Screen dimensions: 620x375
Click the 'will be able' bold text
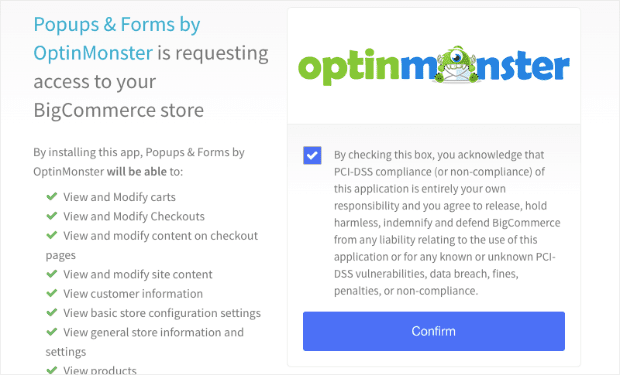137,172
